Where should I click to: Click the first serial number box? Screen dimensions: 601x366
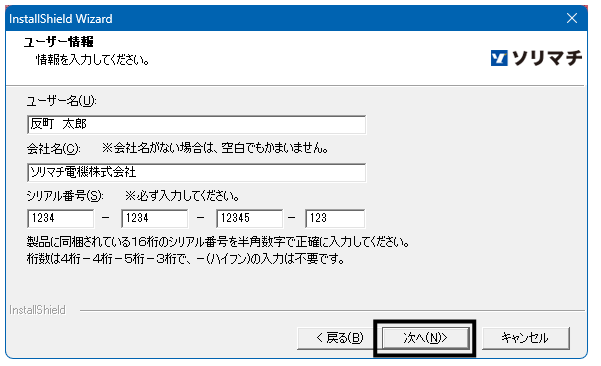61,218
